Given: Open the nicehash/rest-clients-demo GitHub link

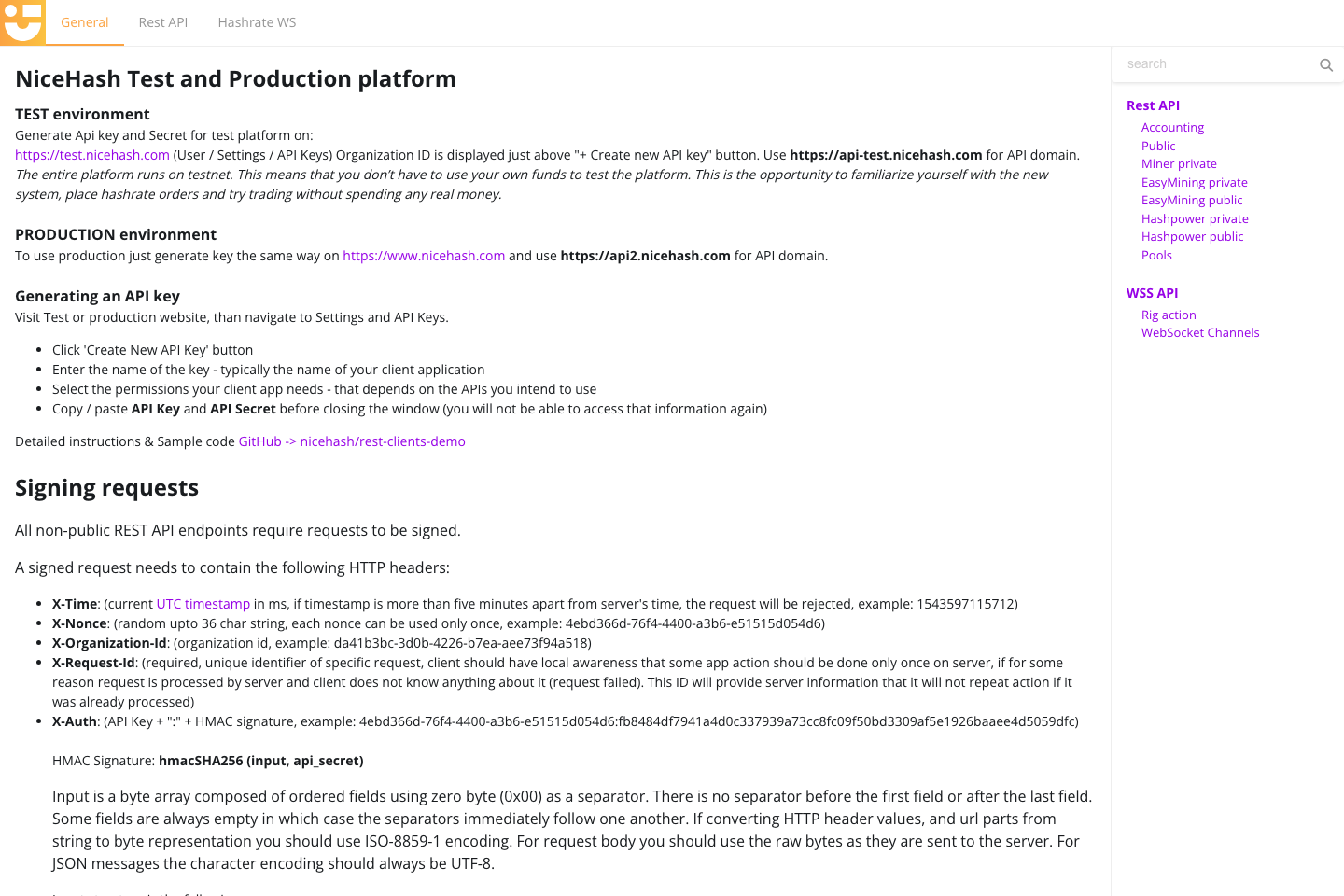Looking at the screenshot, I should (x=352, y=441).
